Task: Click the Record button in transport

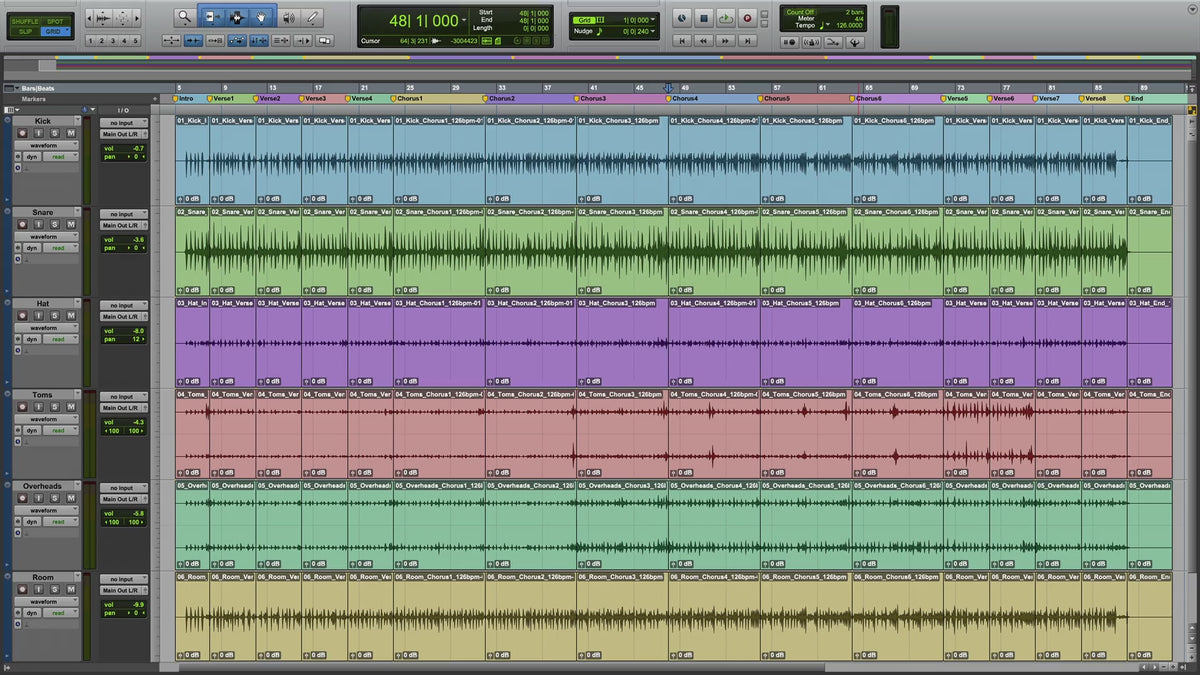Action: coord(747,18)
